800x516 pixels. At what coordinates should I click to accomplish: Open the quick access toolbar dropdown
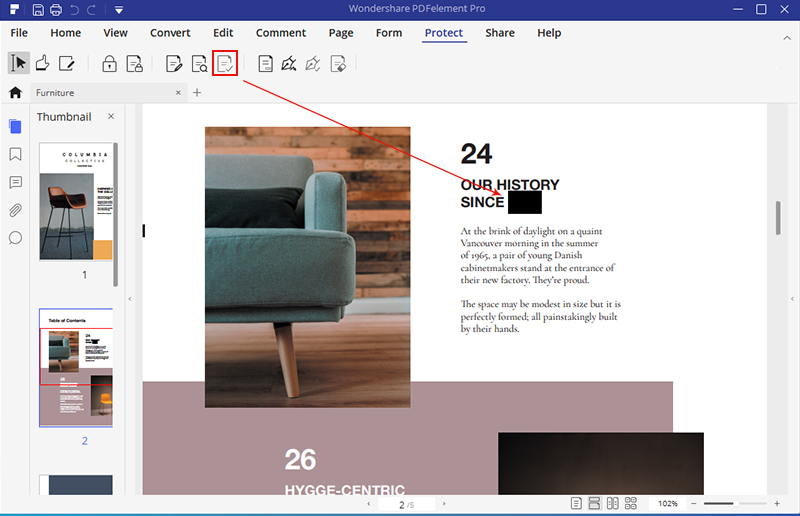(x=118, y=10)
